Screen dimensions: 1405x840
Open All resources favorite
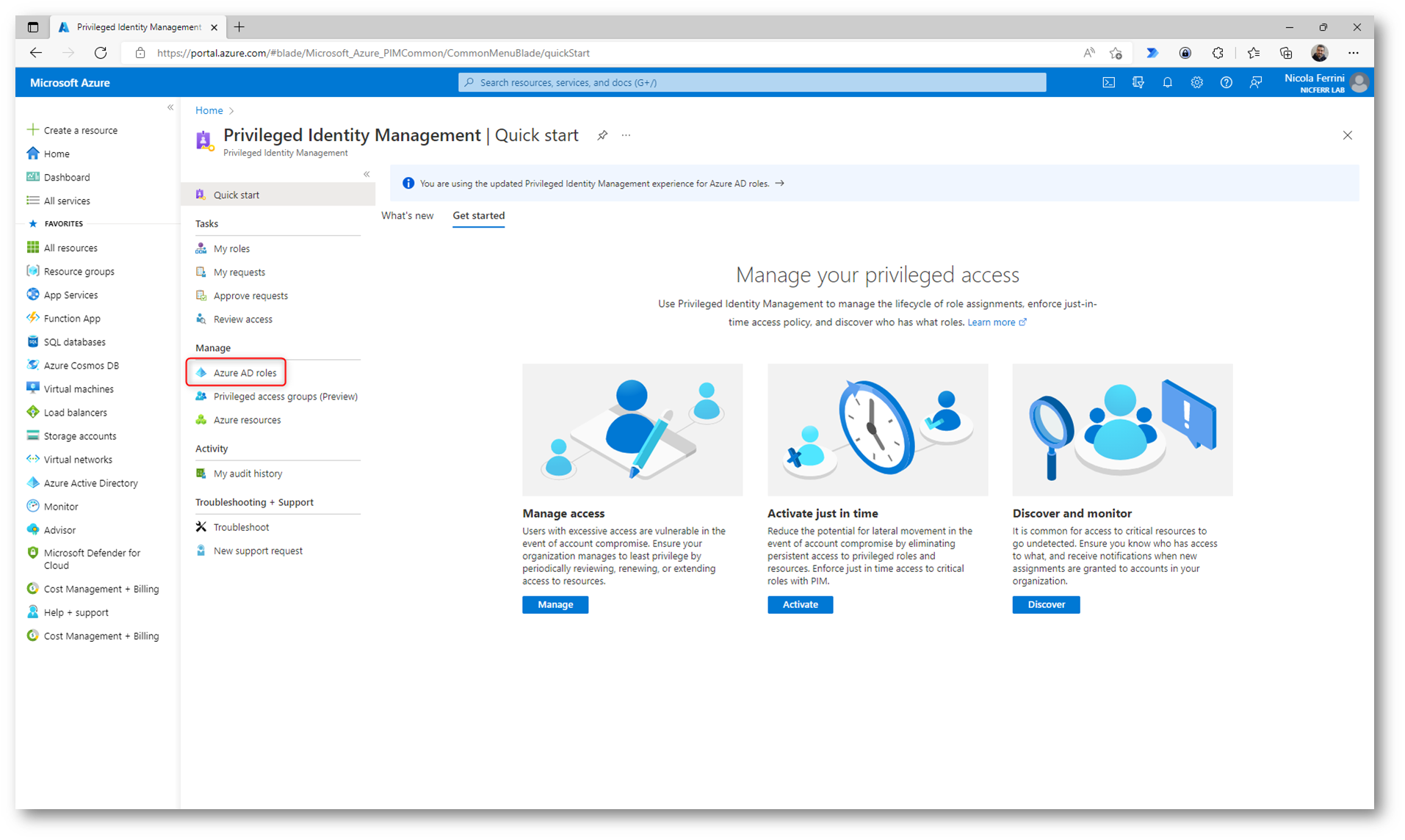pyautogui.click(x=70, y=247)
